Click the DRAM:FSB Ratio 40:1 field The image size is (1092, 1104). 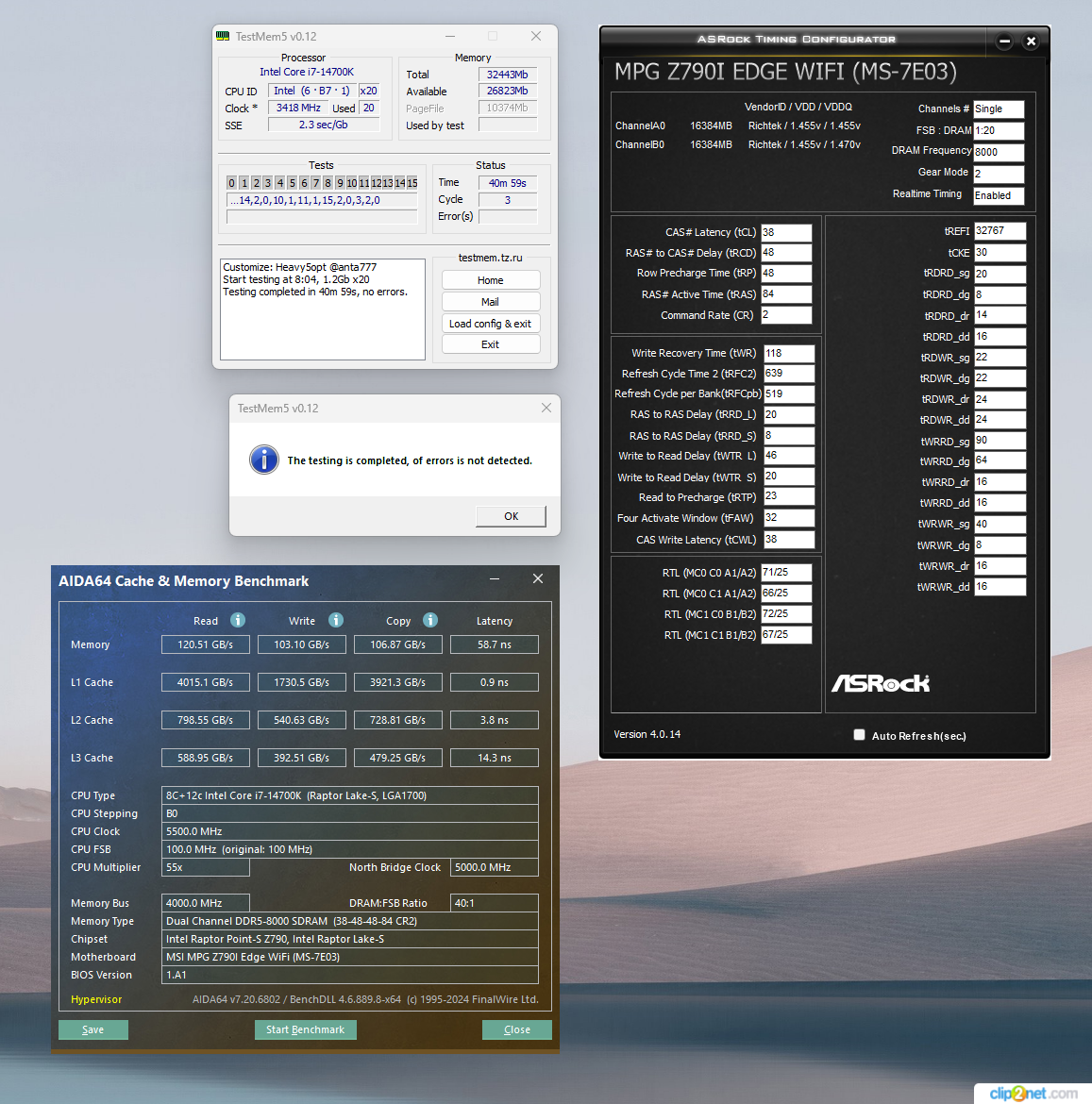495,903
